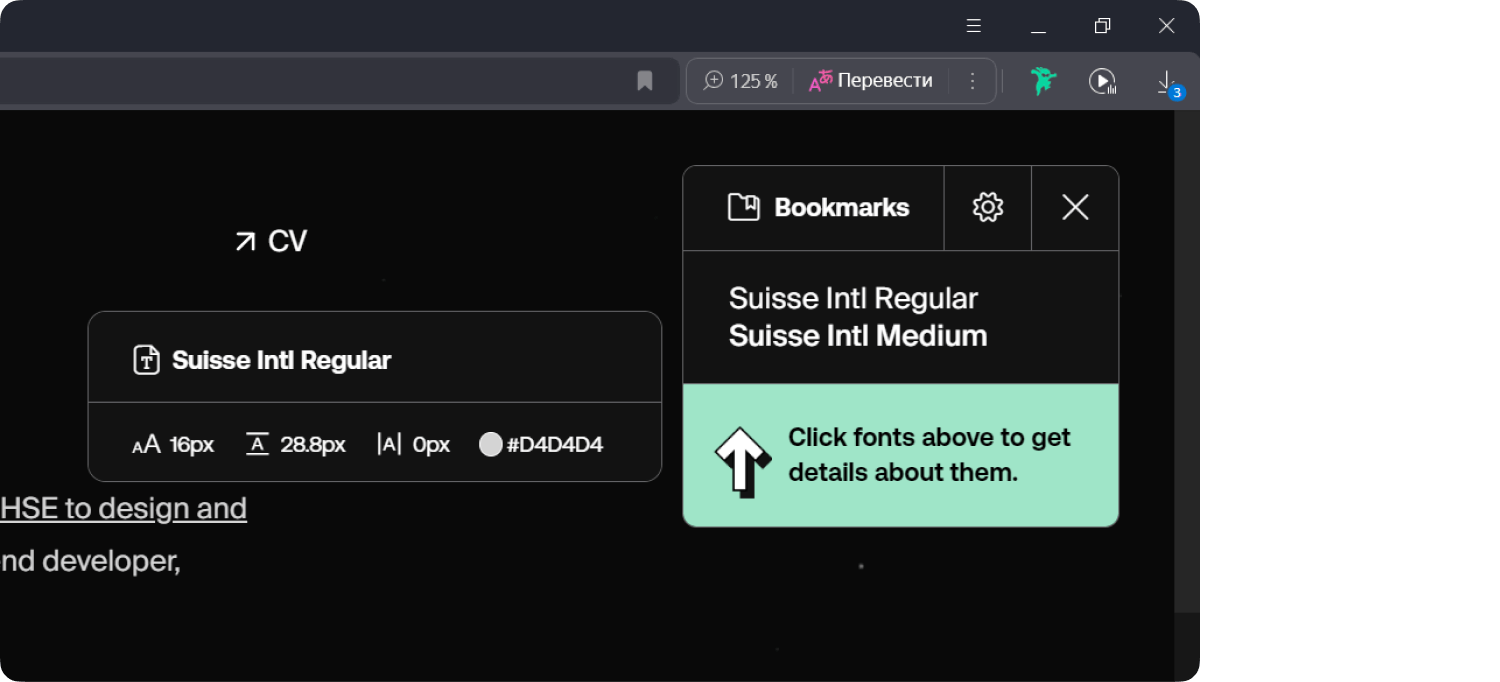Open the browser hamburger menu

974,26
